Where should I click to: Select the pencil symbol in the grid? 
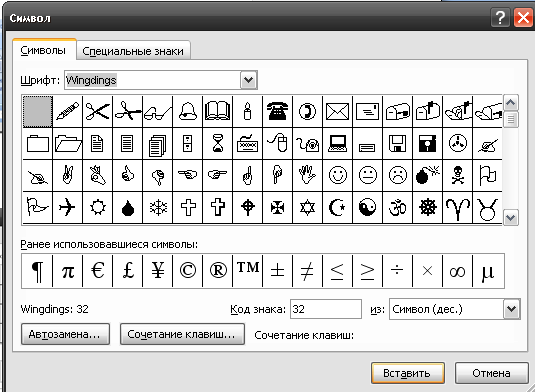pos(68,112)
